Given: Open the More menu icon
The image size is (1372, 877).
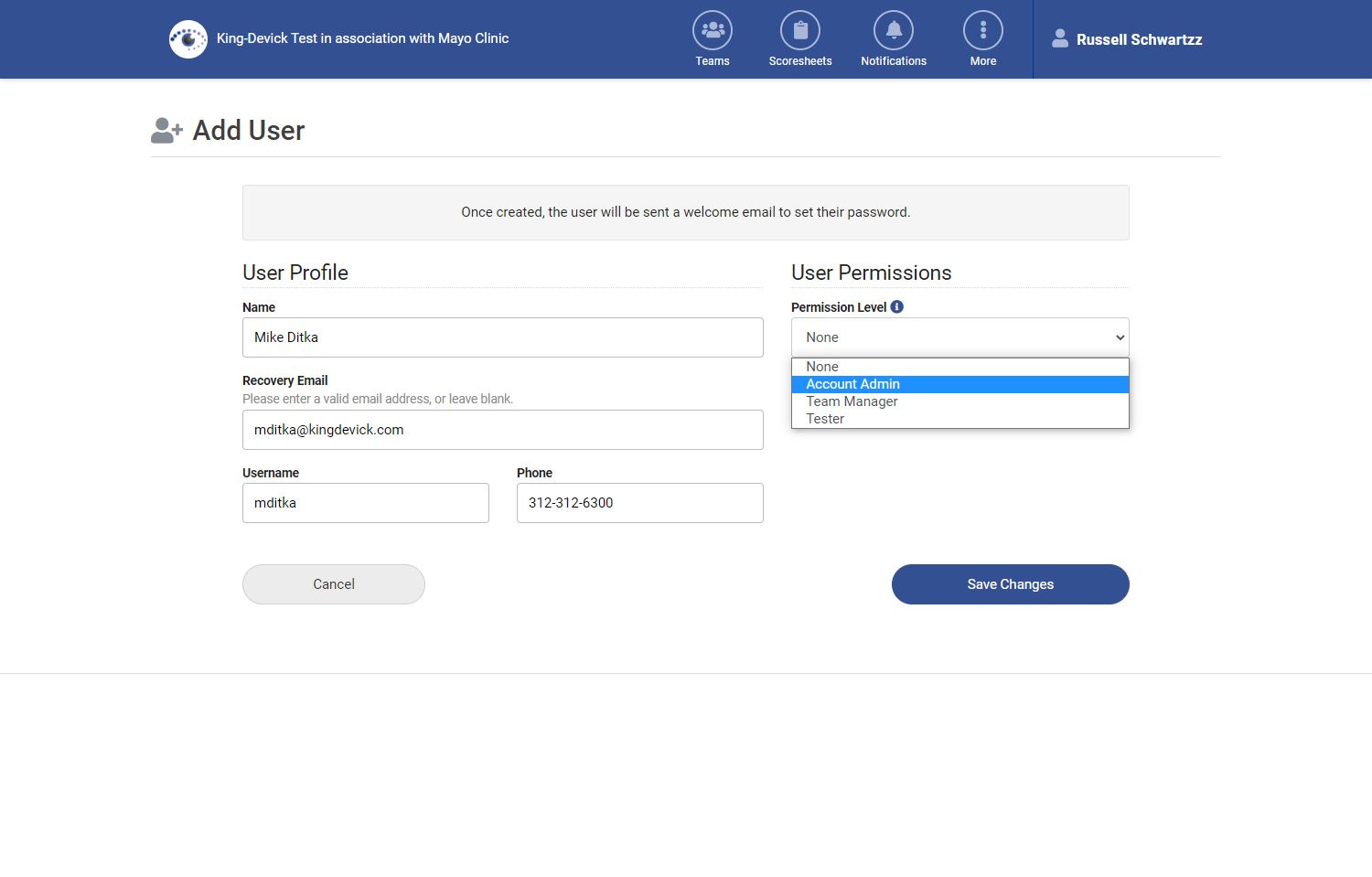Looking at the screenshot, I should pyautogui.click(x=982, y=30).
